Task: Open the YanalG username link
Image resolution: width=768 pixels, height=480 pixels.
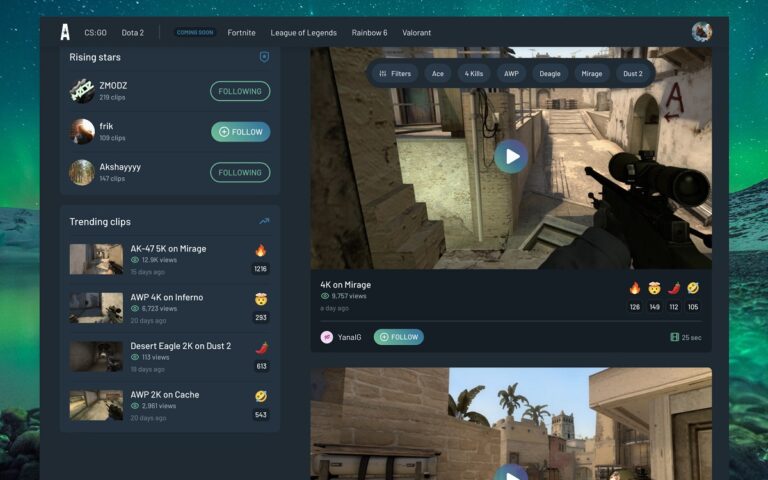Action: (x=349, y=337)
